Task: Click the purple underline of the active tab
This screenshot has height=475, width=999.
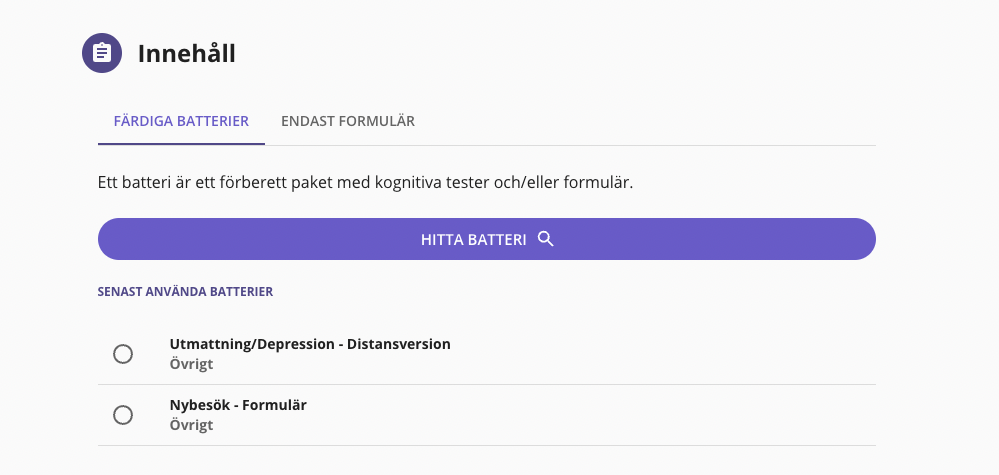Action: (181, 144)
